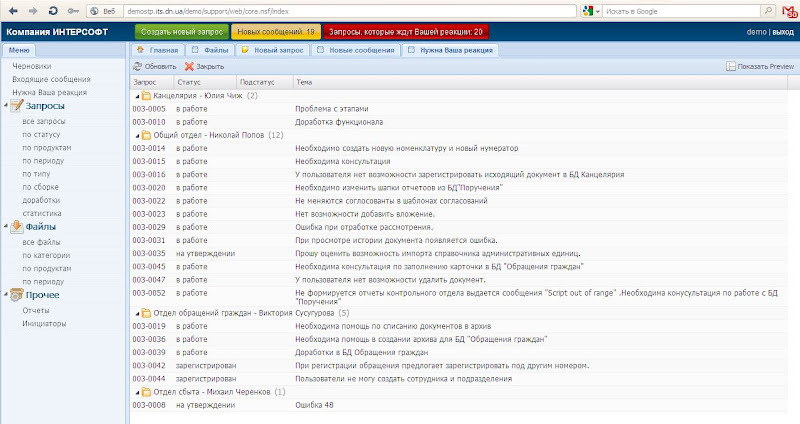Open Инициаторы in the sidebar

tap(44, 323)
